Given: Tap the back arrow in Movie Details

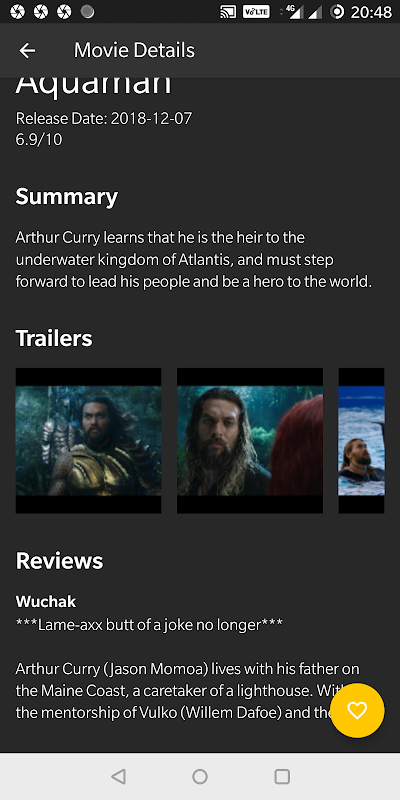Looking at the screenshot, I should tap(27, 51).
